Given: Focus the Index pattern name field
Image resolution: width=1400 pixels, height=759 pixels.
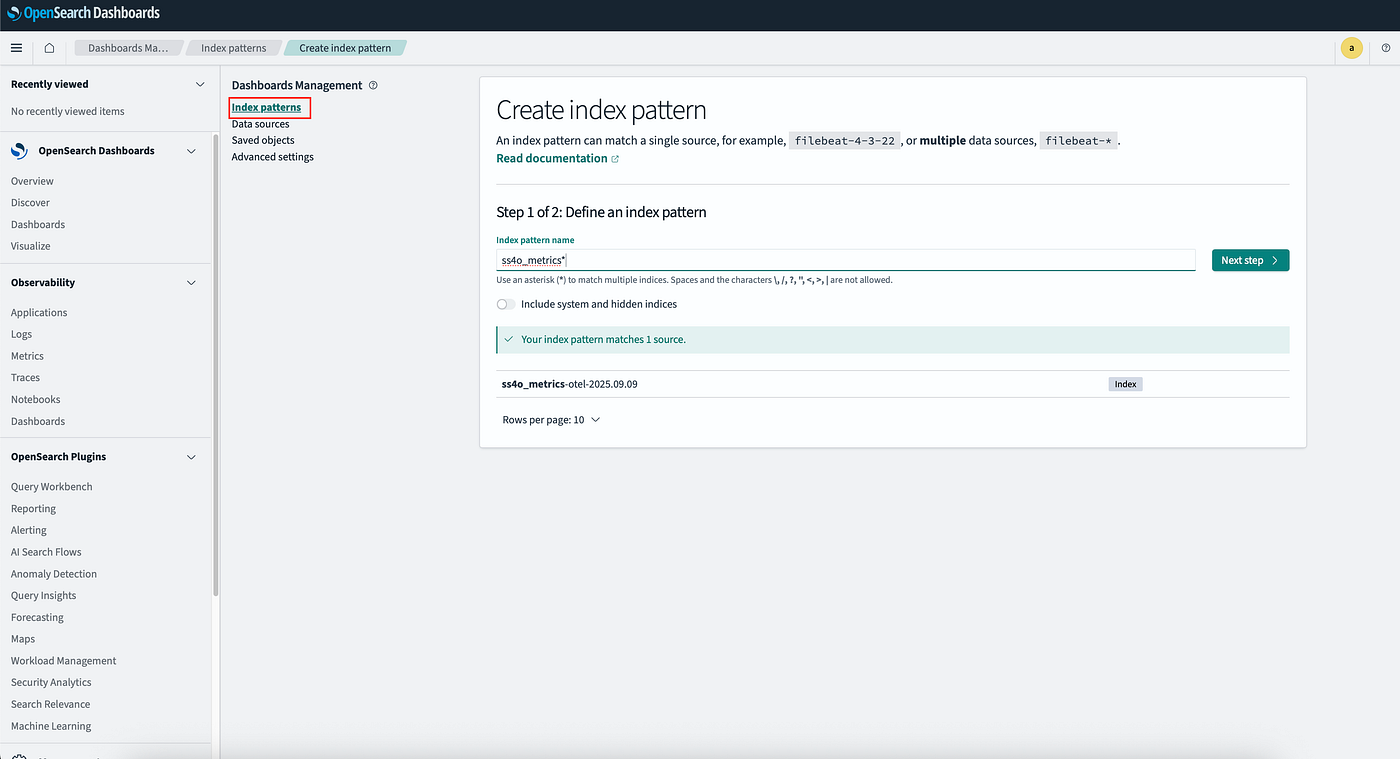Looking at the screenshot, I should (846, 260).
